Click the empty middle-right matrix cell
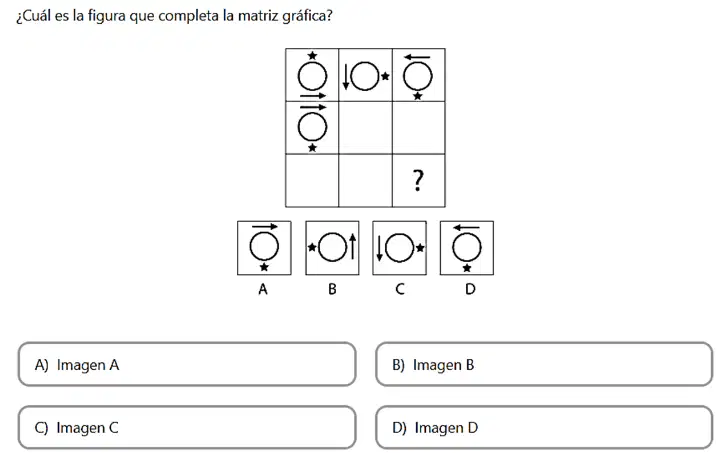The image size is (717, 453). click(418, 128)
